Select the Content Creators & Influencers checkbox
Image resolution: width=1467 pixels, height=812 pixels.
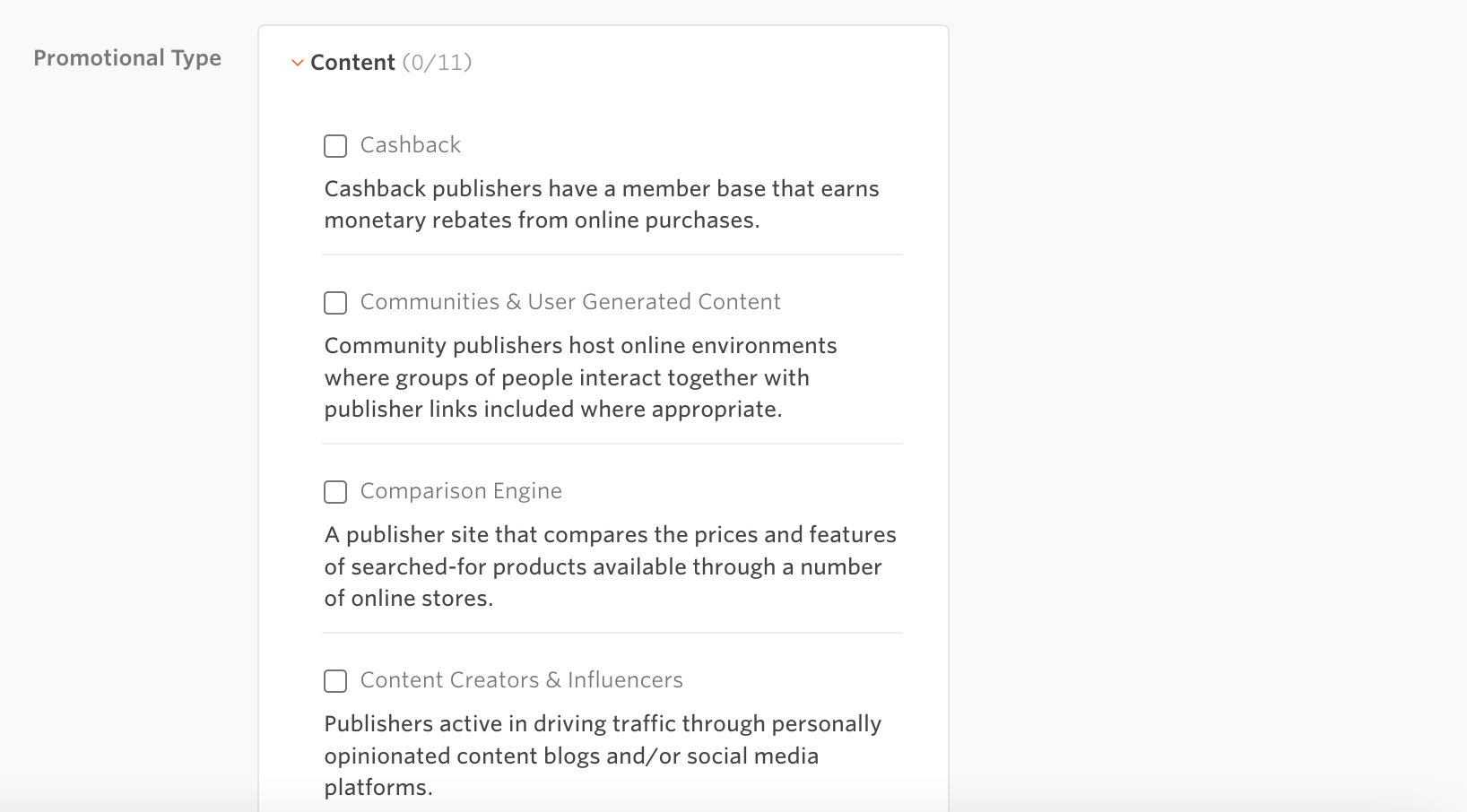335,681
